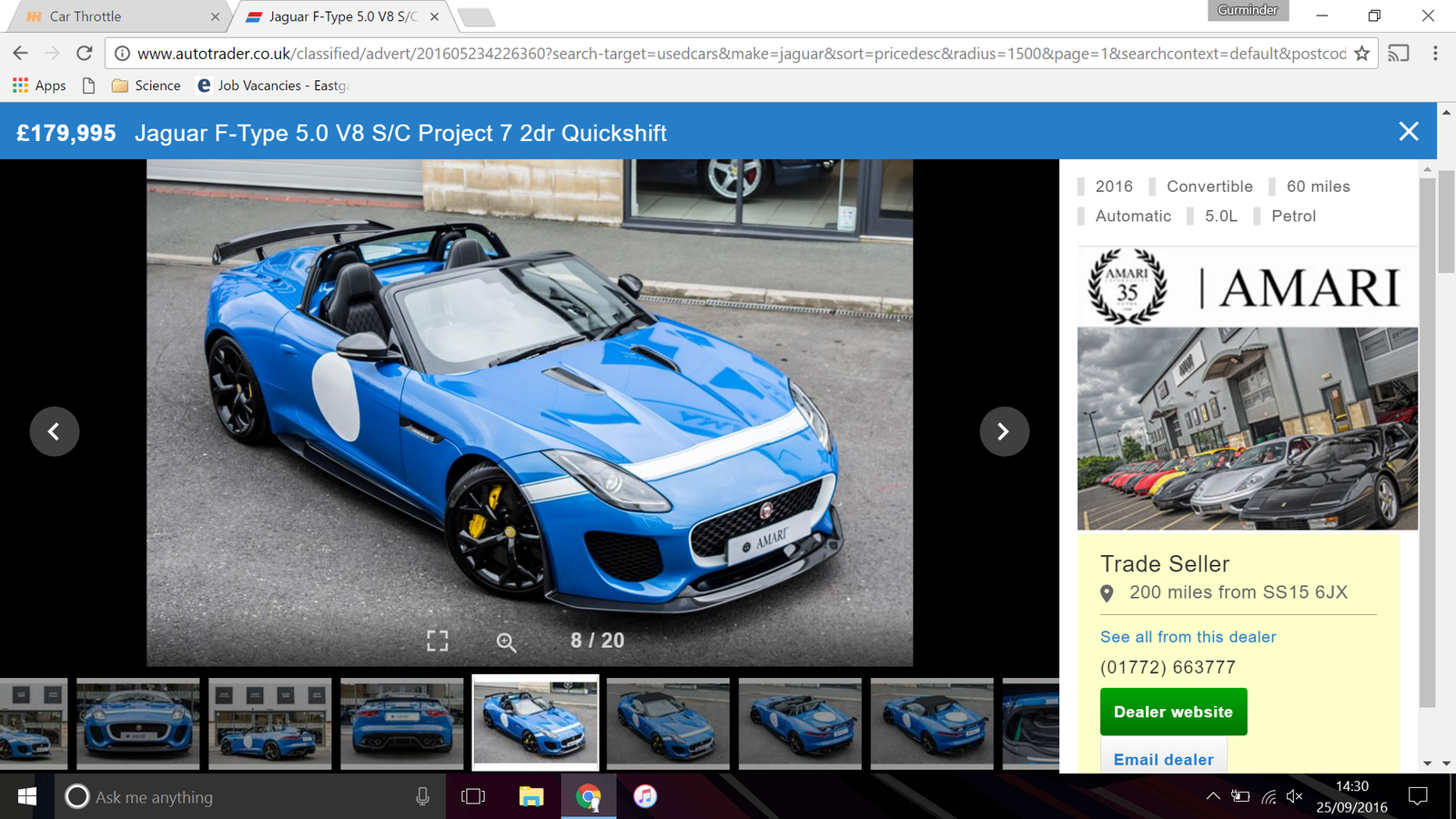Click the Dealer website button
Viewport: 1456px width, 819px height.
pyautogui.click(x=1173, y=712)
